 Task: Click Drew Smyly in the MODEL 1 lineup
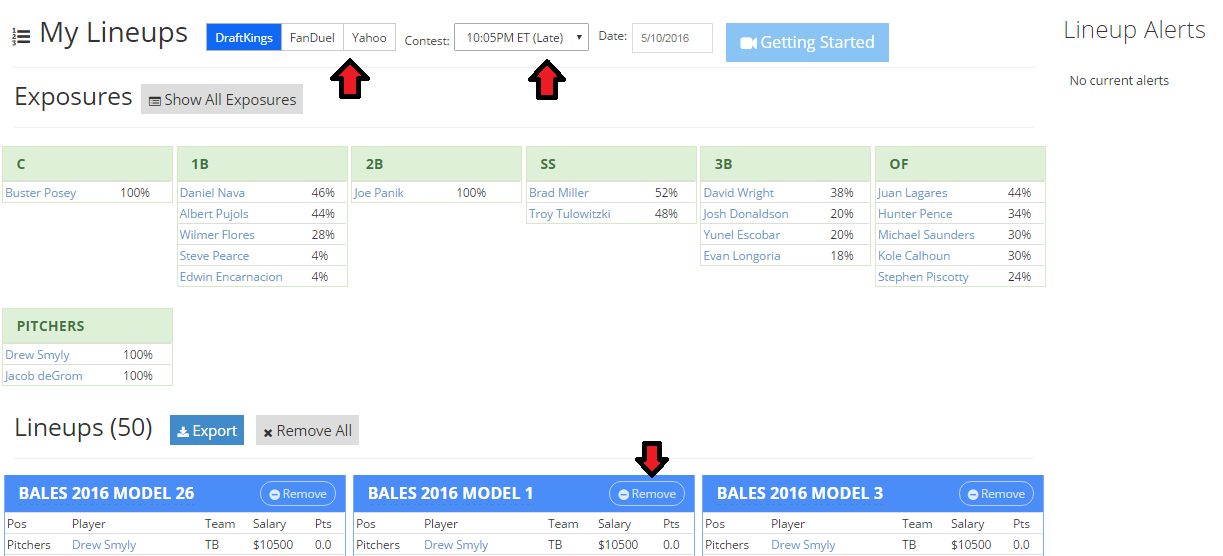coord(456,545)
